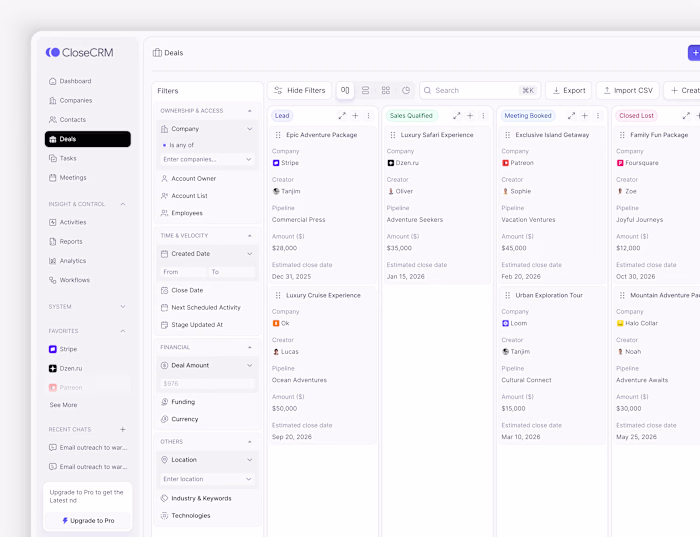Screen dimensions: 700x537
Task: Click the Analytics icon in sidebar
Action: click(53, 261)
